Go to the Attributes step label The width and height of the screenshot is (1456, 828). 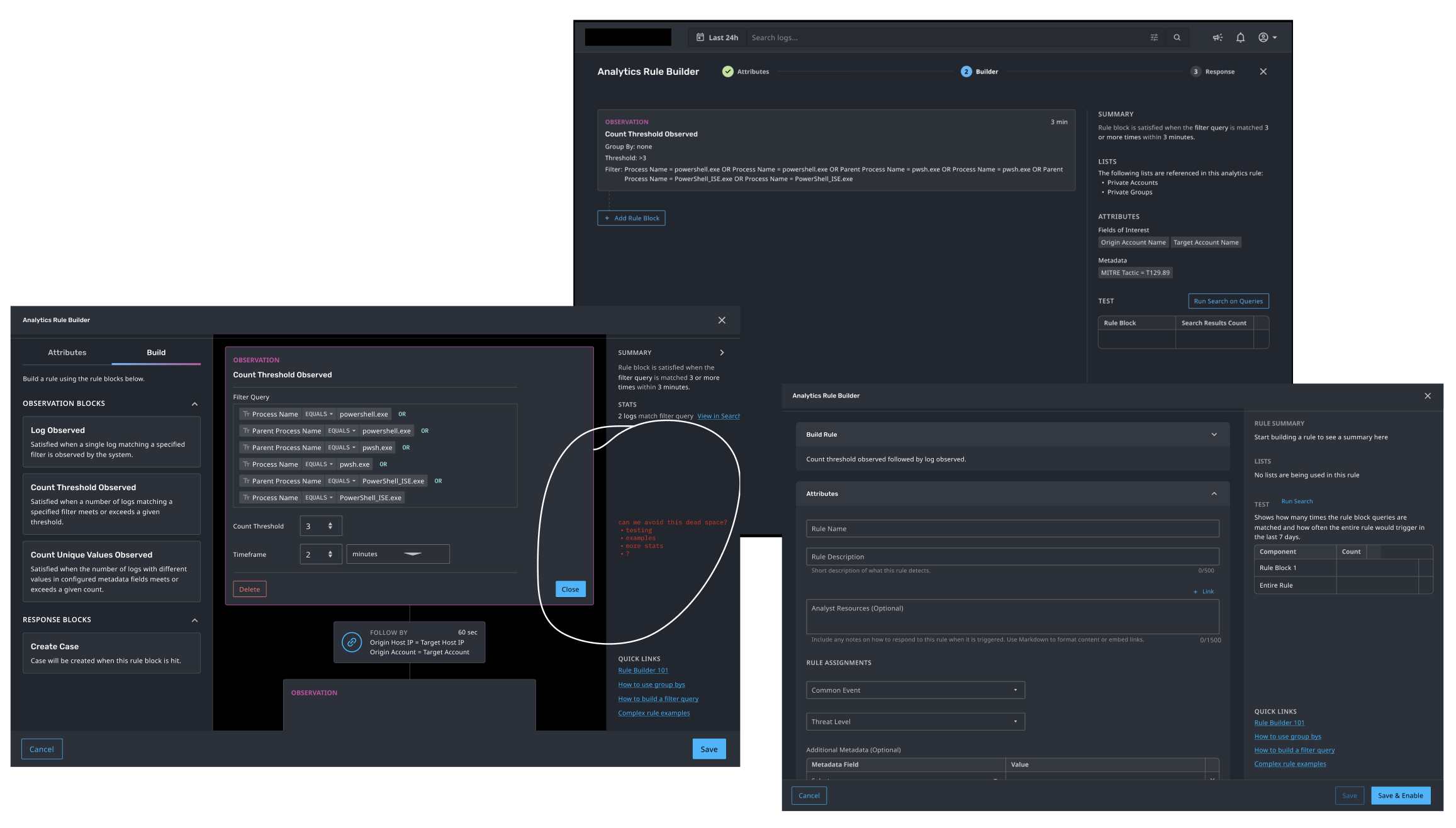(x=753, y=72)
